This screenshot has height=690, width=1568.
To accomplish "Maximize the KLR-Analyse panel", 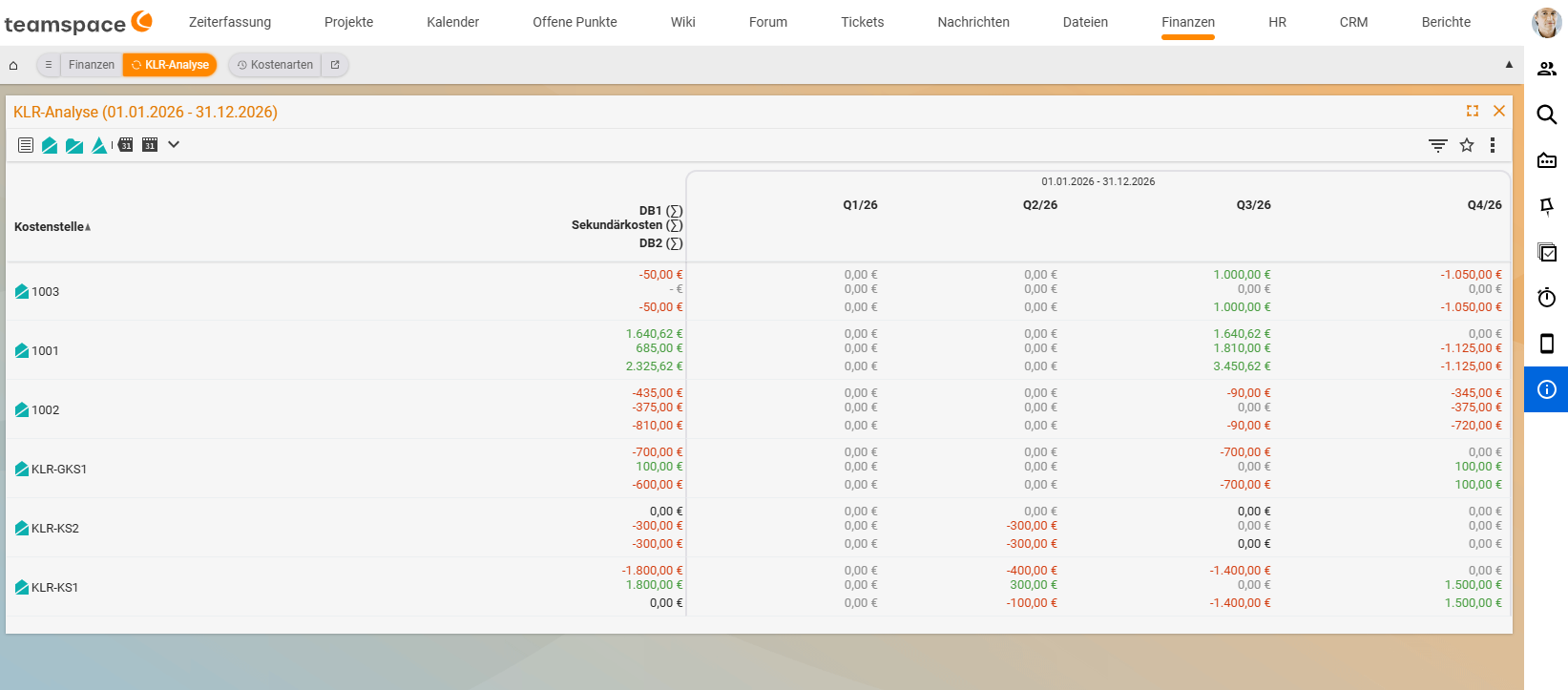I will pos(1473,111).
